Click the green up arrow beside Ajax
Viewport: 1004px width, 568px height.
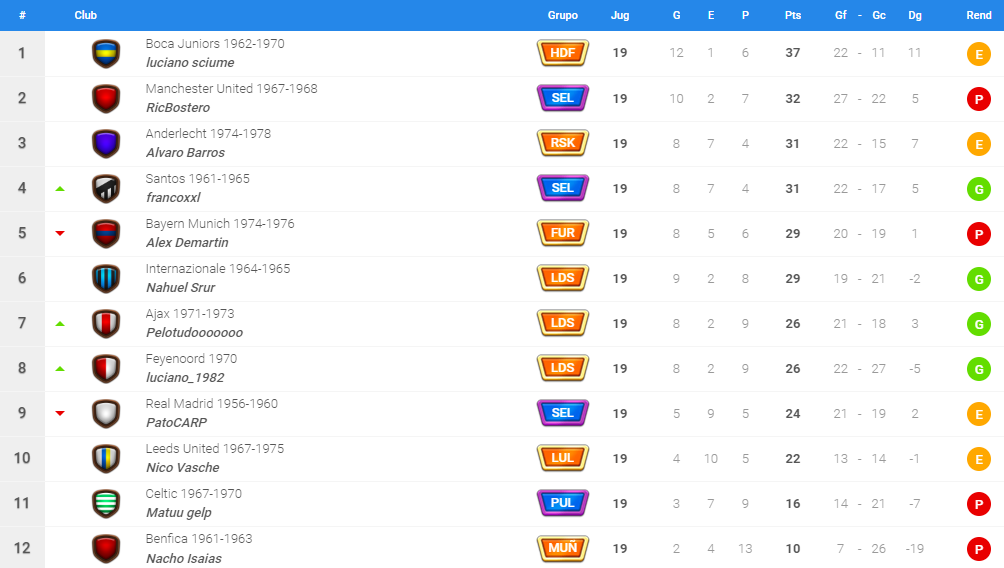pyautogui.click(x=60, y=324)
